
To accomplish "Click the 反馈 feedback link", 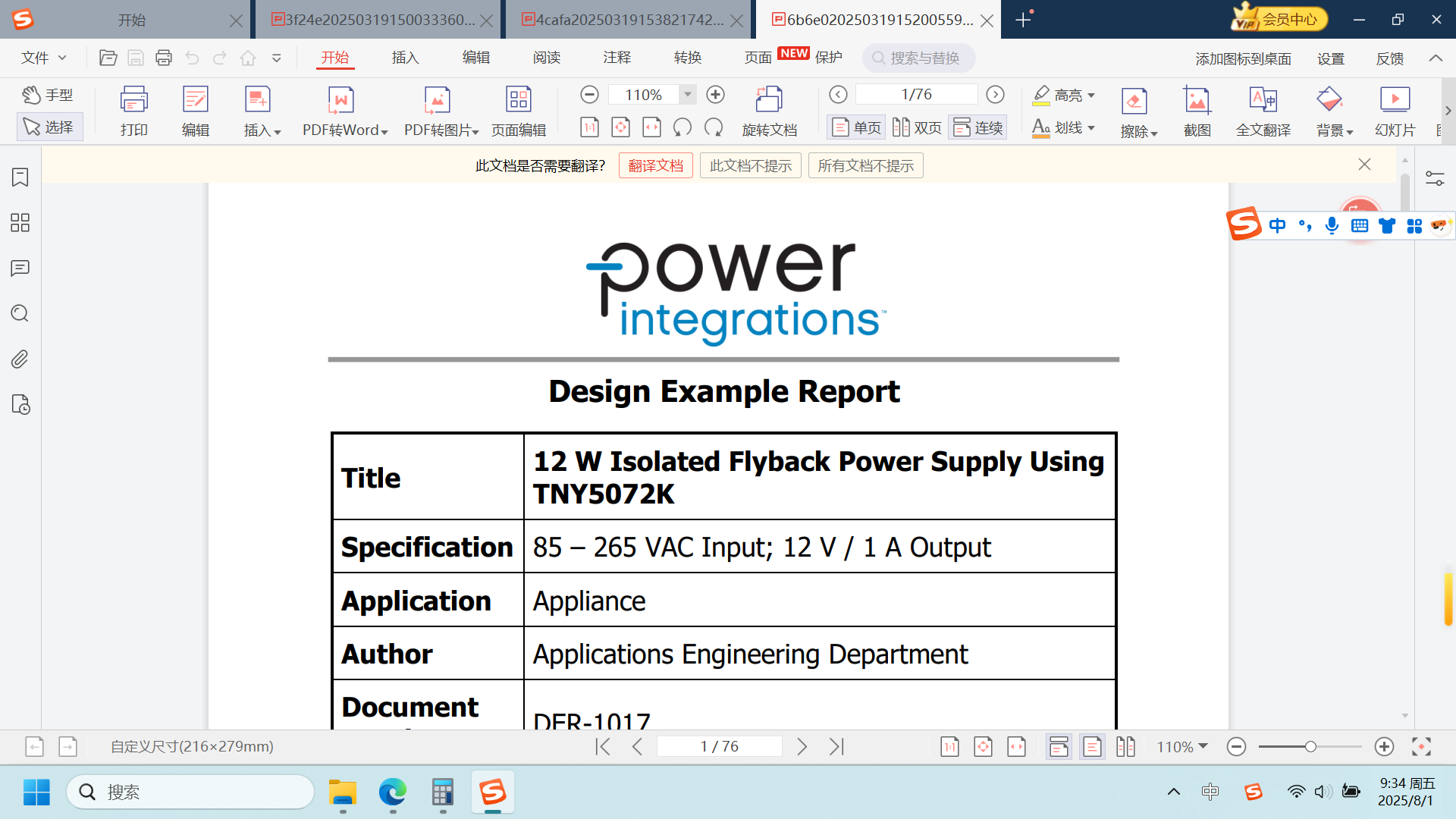I will 1390,58.
